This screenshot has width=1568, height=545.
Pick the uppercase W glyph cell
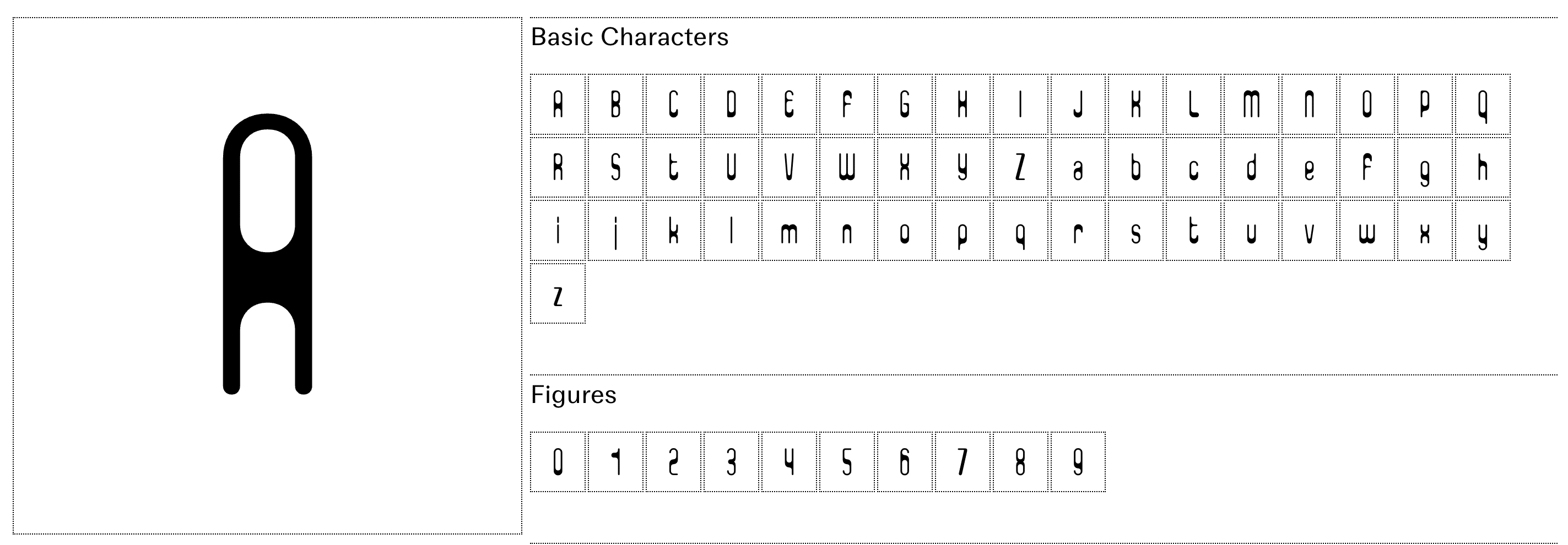pyautogui.click(x=847, y=167)
